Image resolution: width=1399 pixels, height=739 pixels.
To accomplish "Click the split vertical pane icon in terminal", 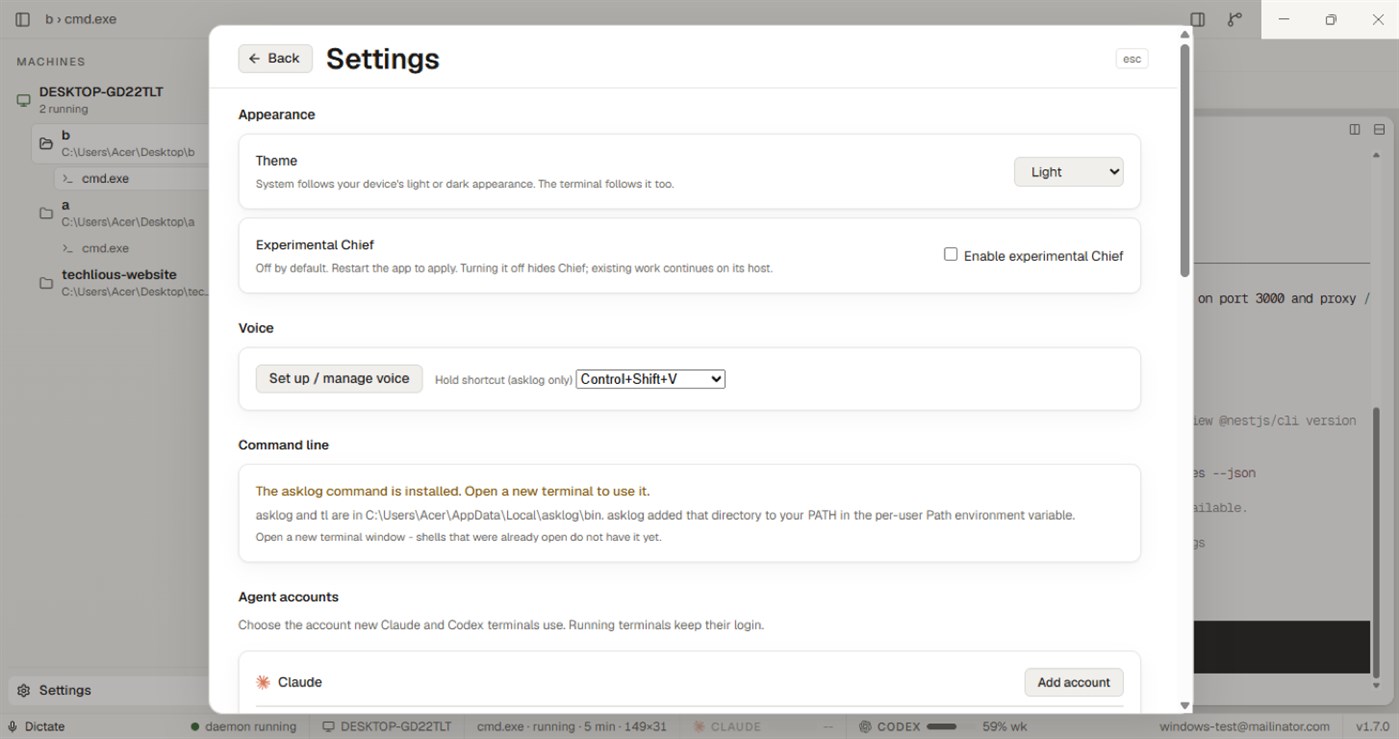I will tap(1355, 129).
